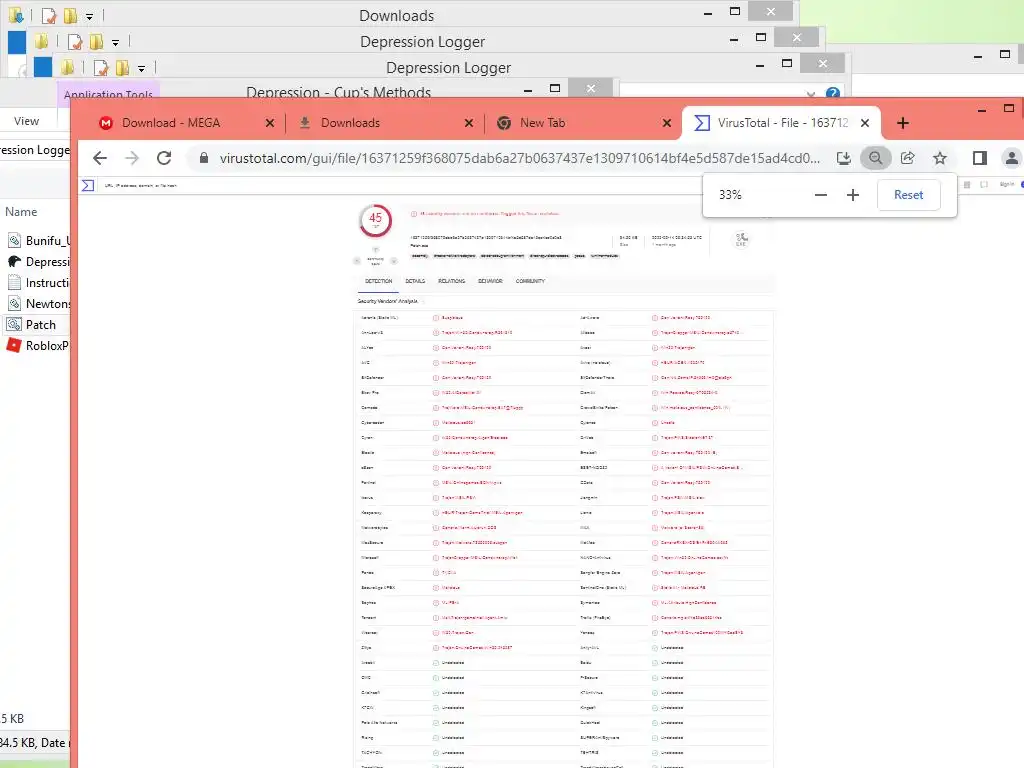Screen dimensions: 1024x768
Task: Open Application Tools ribbon tab
Action: (x=108, y=94)
